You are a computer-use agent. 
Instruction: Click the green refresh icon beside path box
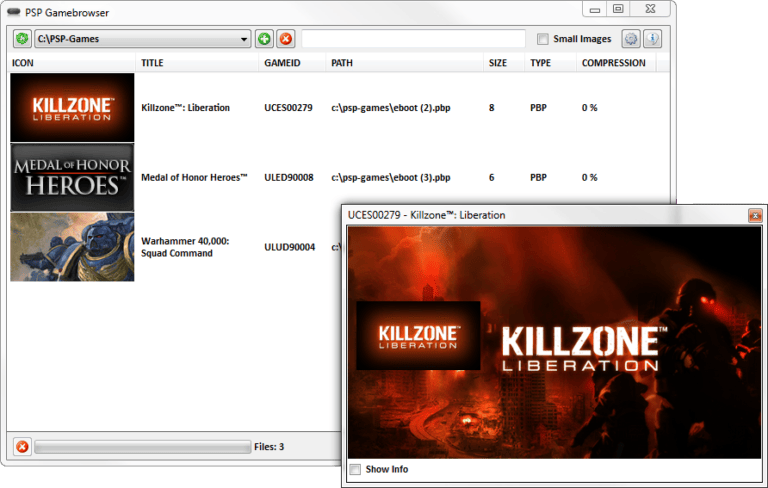(22, 39)
